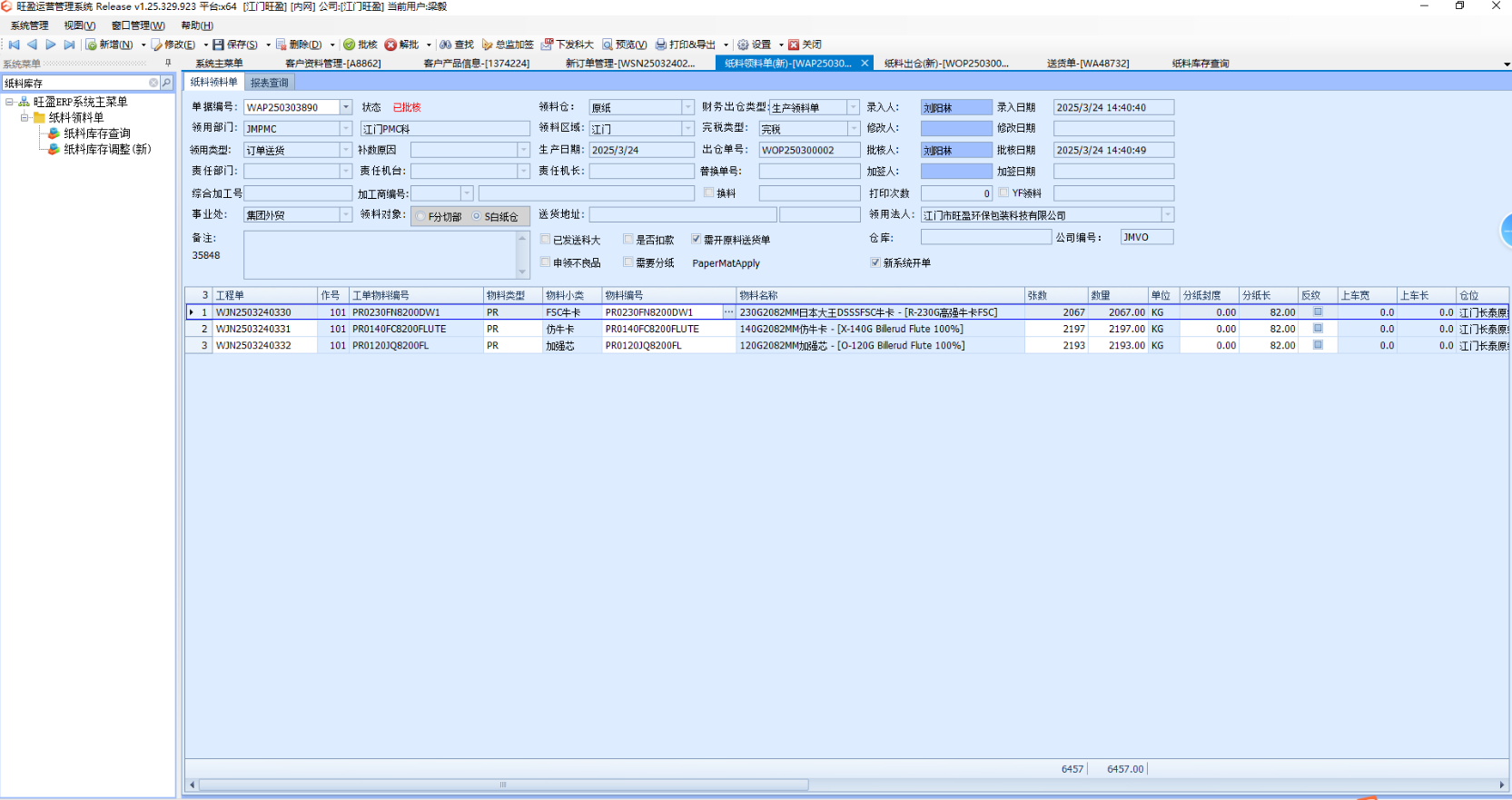Check 反纹 box in WJN2503240331 row
Viewport: 1512px width, 800px height.
pos(1318,328)
